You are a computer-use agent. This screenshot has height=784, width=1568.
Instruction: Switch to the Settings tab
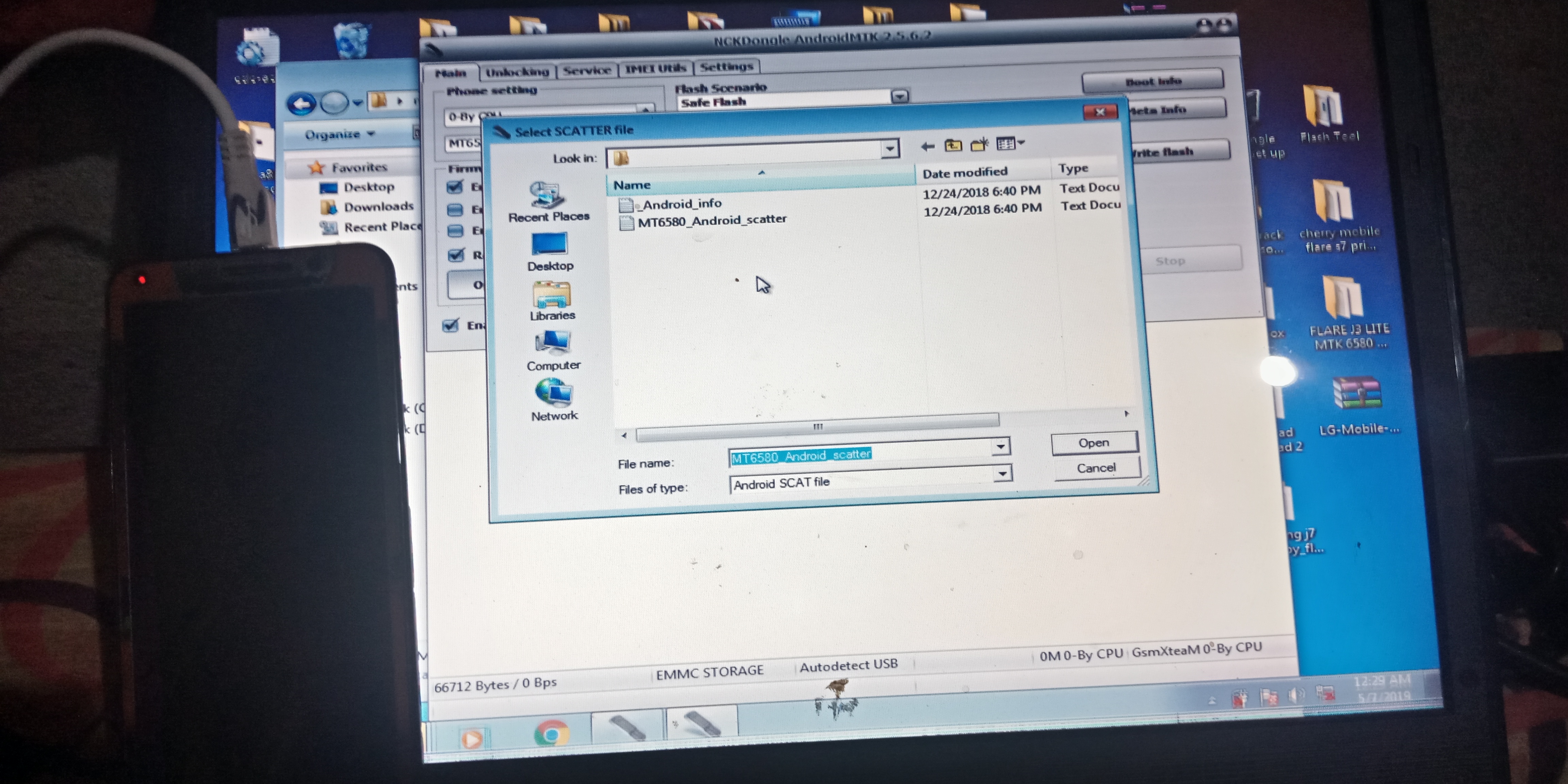click(x=727, y=66)
